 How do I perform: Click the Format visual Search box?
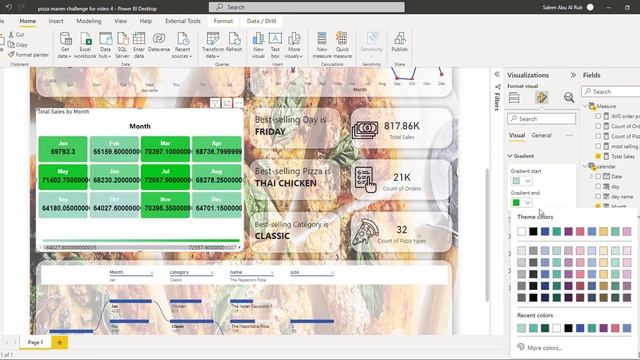[x=542, y=119]
